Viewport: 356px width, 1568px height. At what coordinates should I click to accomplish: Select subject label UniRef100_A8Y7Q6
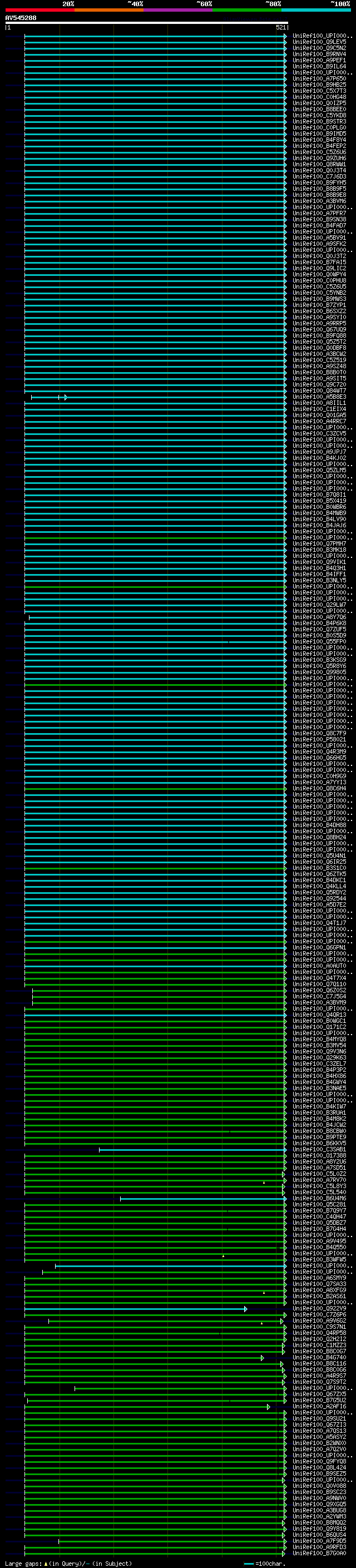click(319, 617)
